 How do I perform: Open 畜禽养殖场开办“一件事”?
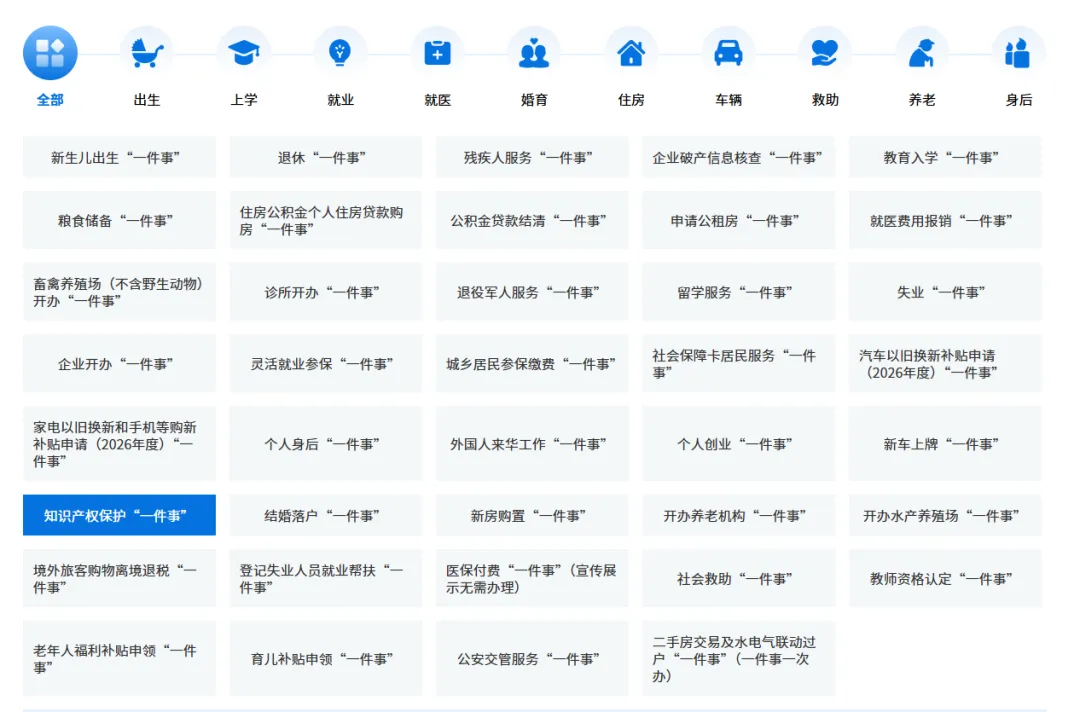tap(119, 292)
